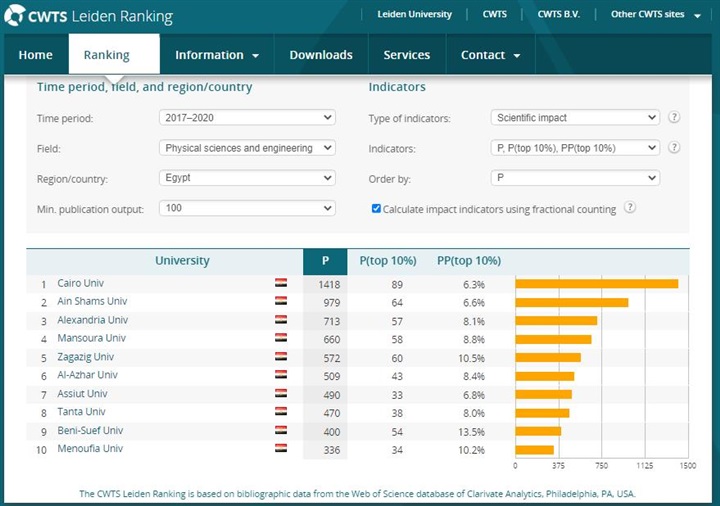Click help icon next to fractional counting
Screen dimensions: 720x506
(x=630, y=208)
